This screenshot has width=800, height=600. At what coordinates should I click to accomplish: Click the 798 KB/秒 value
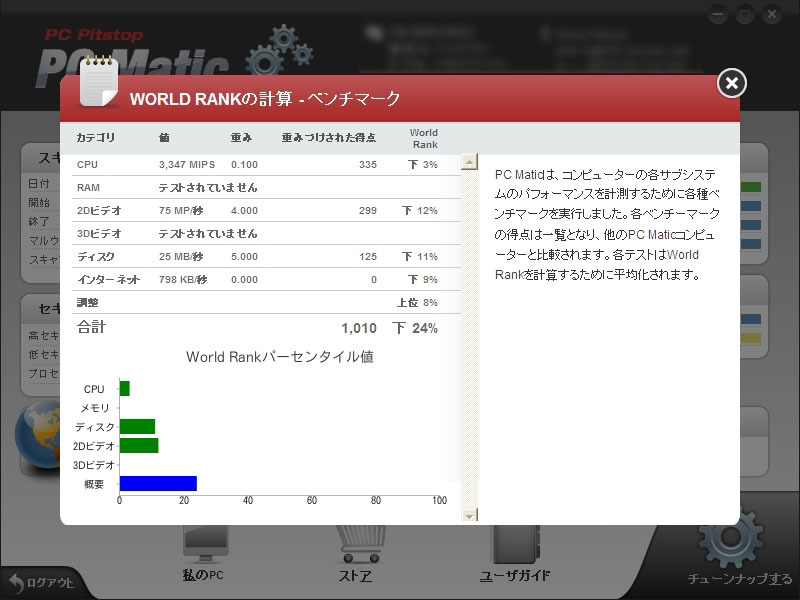tap(183, 280)
